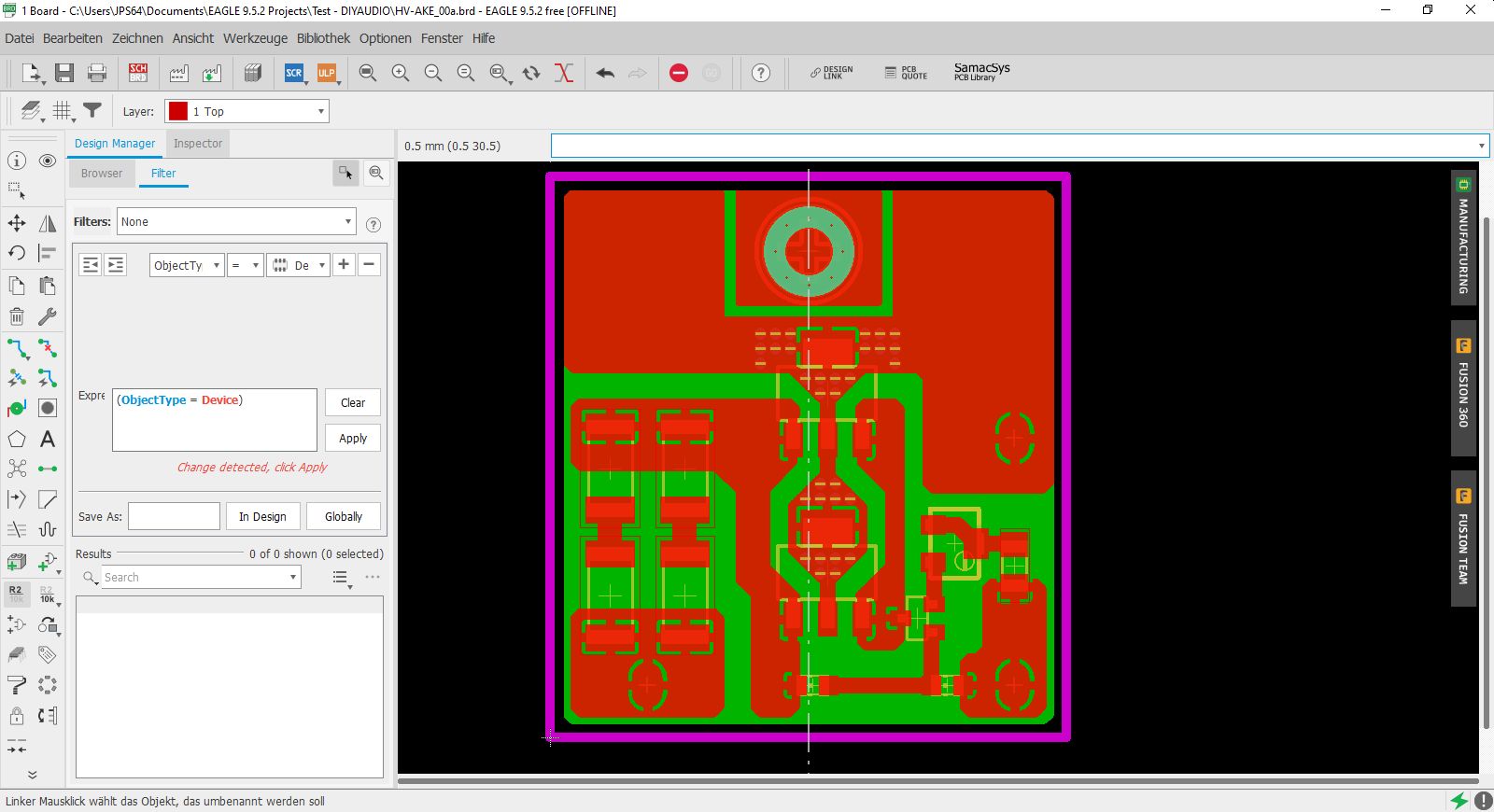Screen dimensions: 1494x812
Task: Toggle the Lock tool icon
Action: click(x=17, y=716)
